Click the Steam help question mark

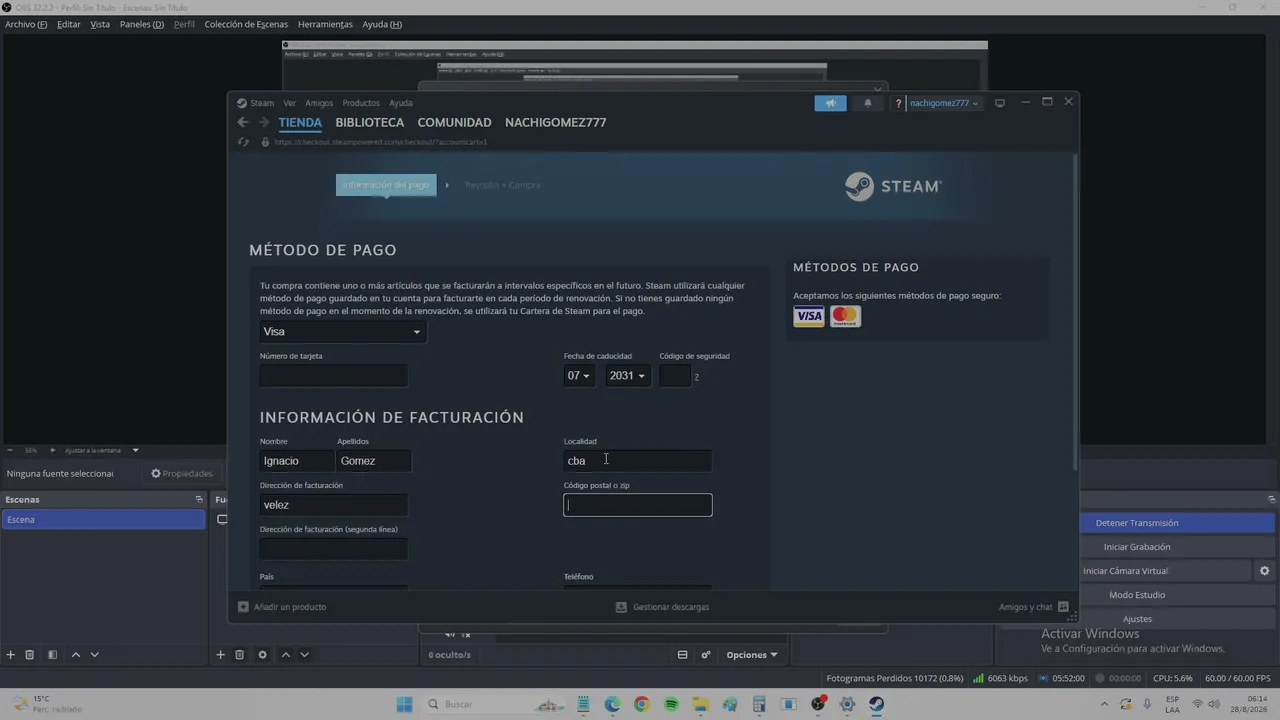point(898,103)
